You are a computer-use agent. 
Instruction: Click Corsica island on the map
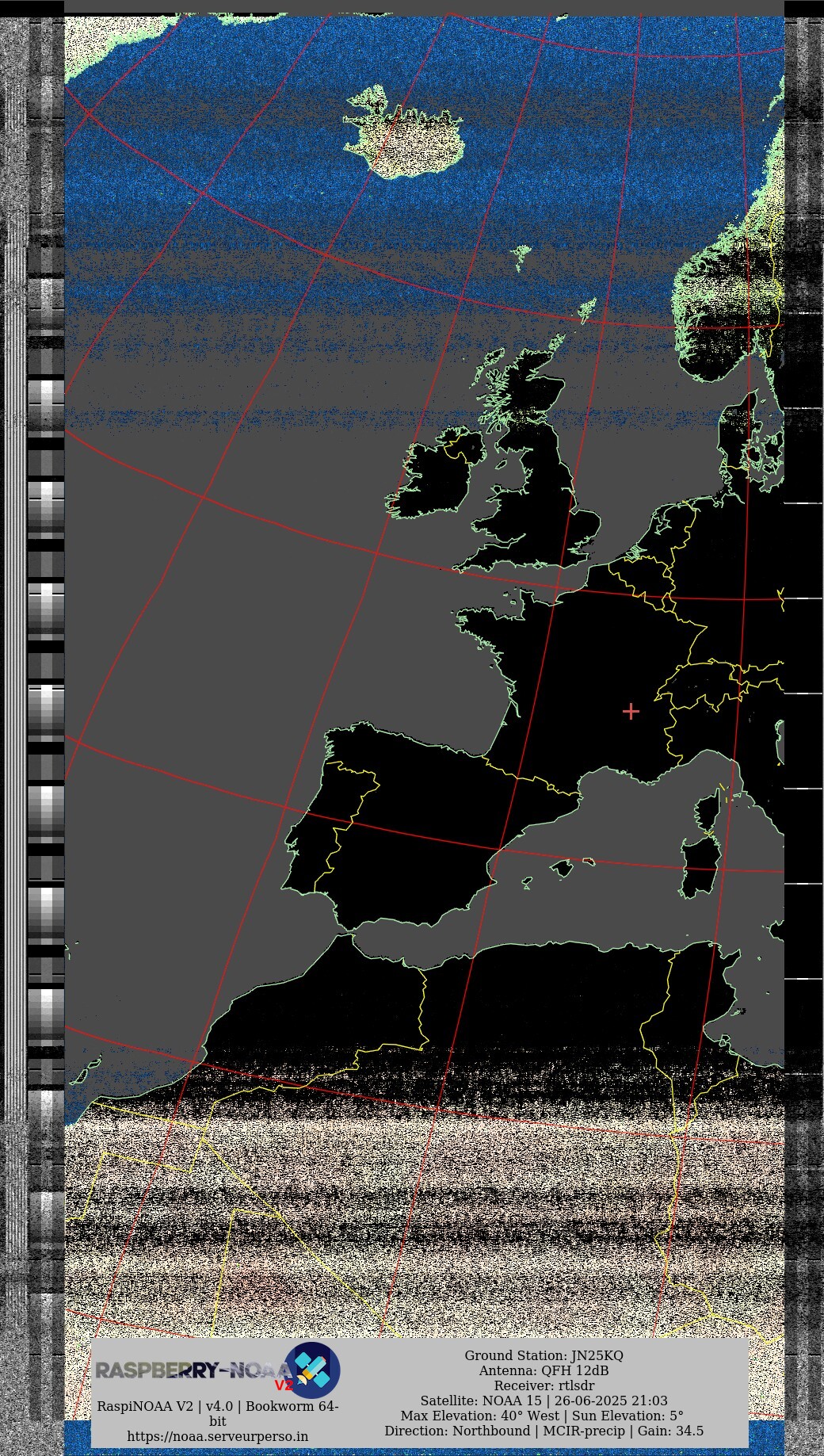(x=709, y=808)
